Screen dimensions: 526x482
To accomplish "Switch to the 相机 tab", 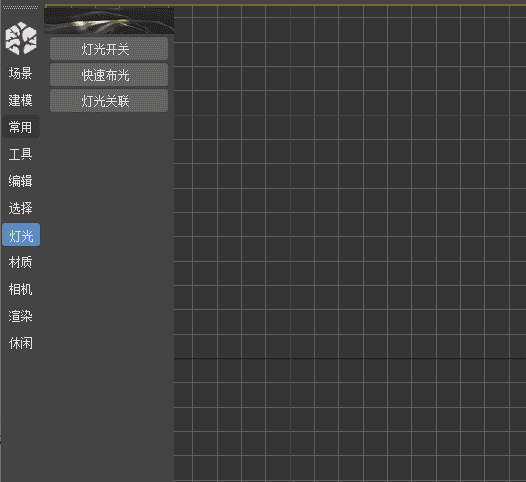I will tap(20, 289).
